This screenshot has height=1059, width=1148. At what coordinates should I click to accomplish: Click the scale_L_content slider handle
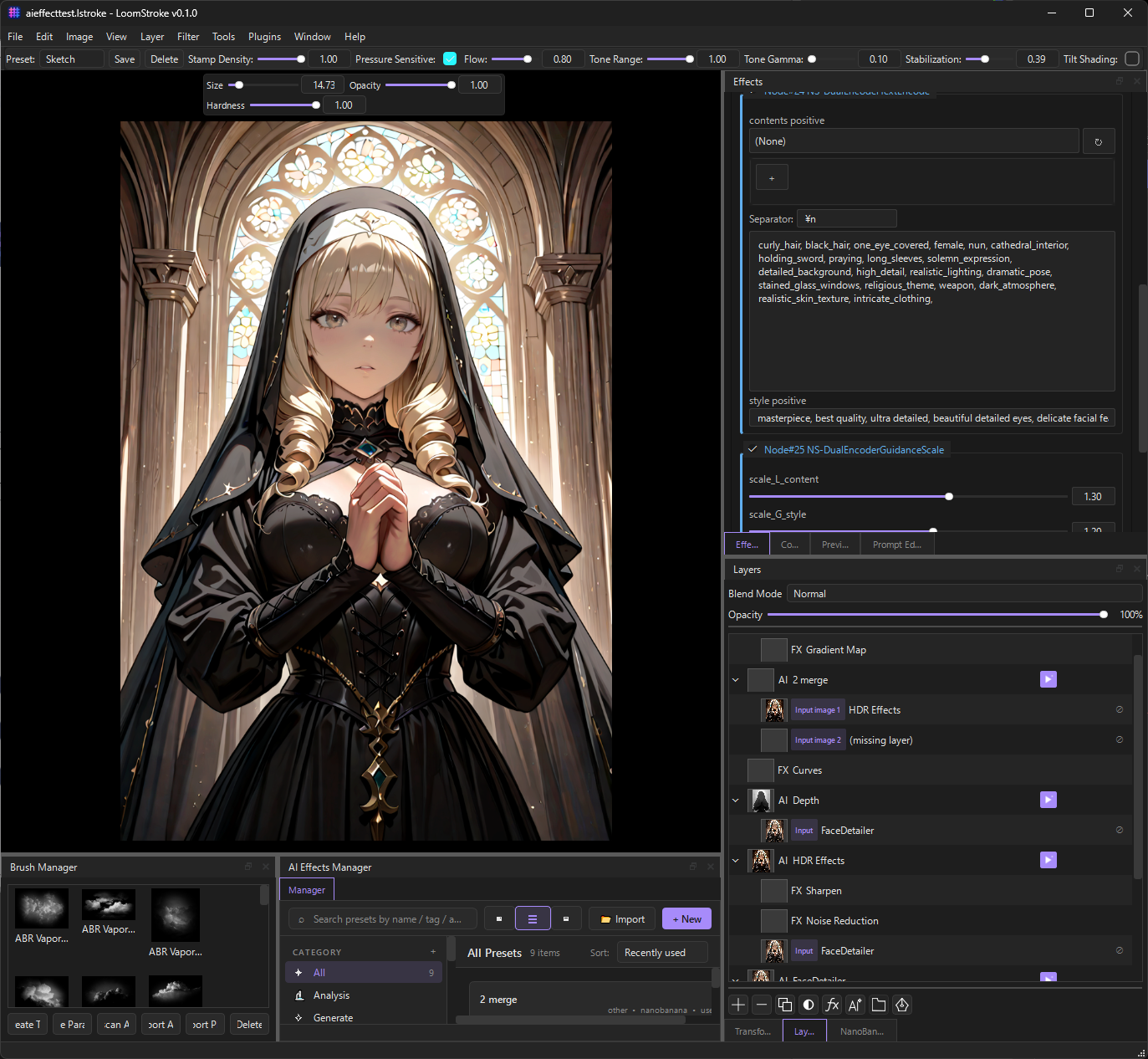coord(949,496)
